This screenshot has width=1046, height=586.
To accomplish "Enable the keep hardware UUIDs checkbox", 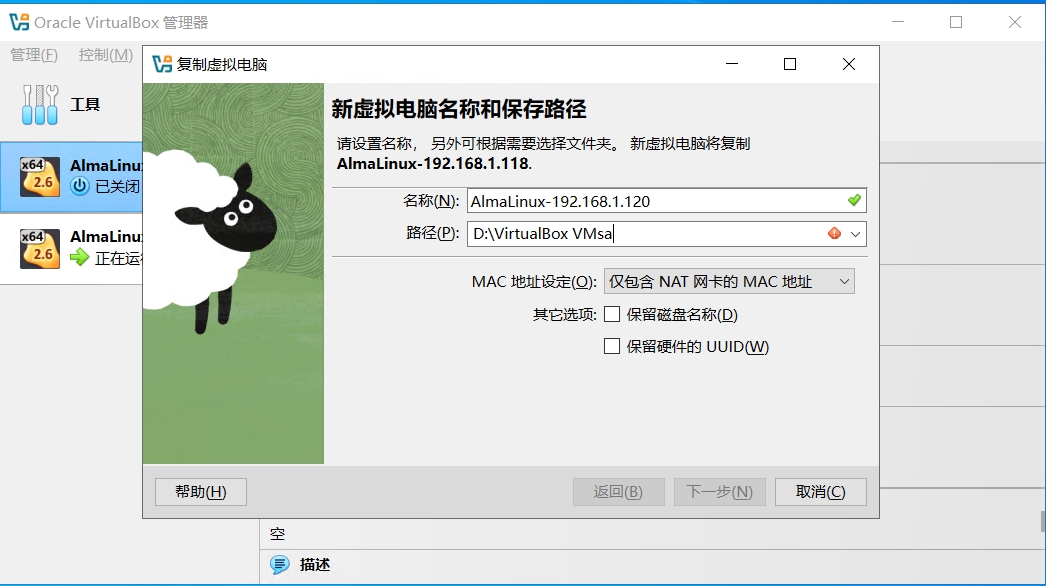I will click(x=612, y=346).
